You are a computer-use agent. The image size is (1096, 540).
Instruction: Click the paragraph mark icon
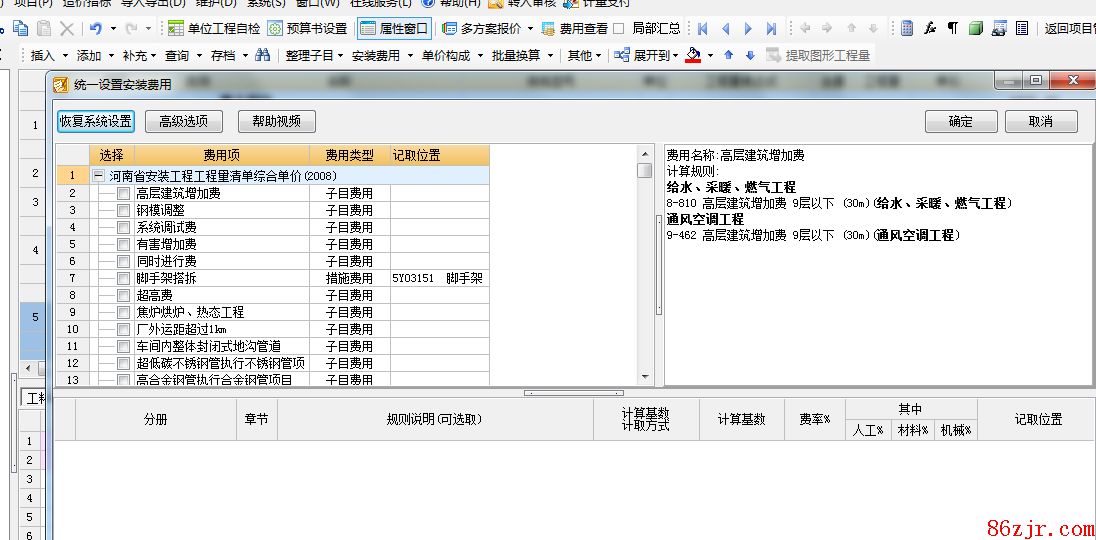pos(952,29)
